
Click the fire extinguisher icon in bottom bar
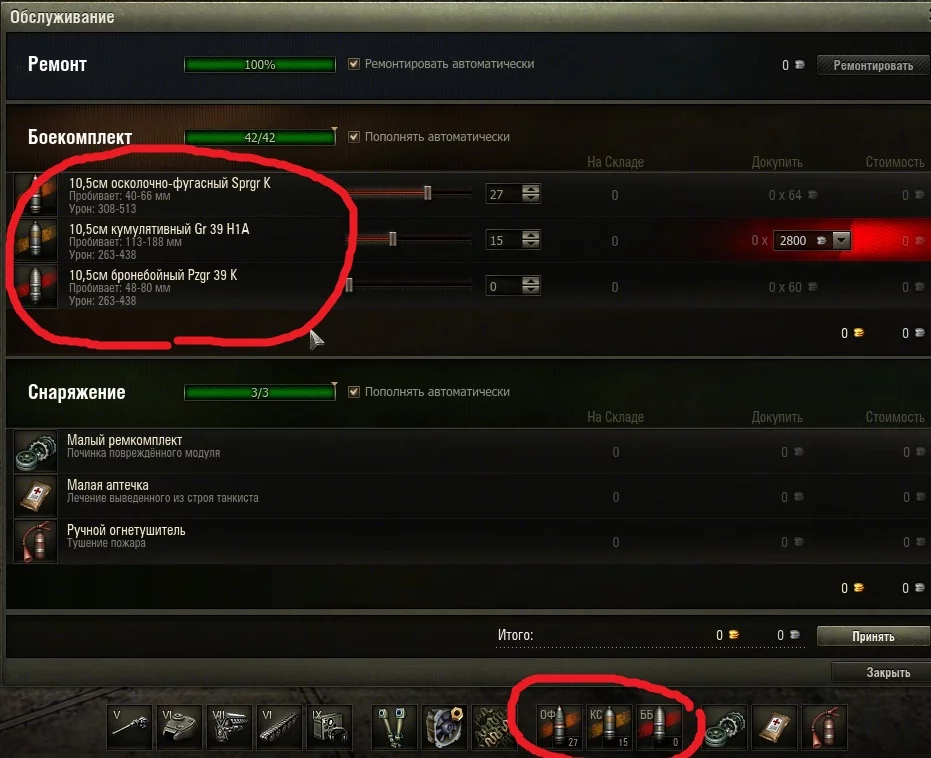[x=825, y=727]
